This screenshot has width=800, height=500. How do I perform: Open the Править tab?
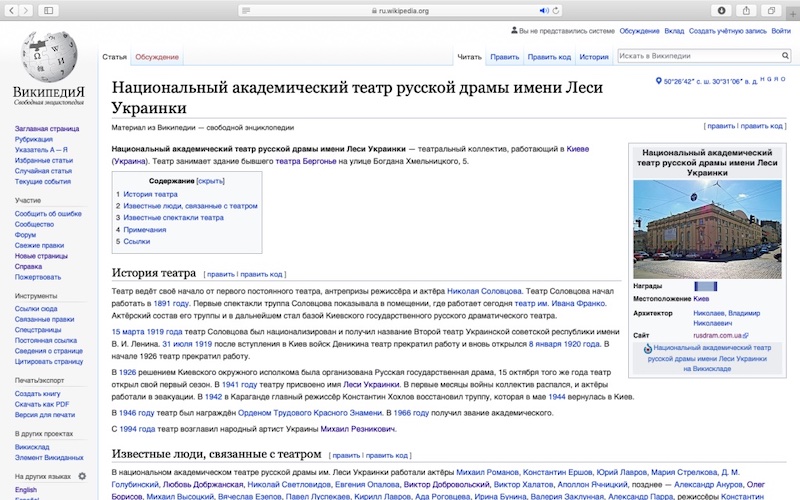tap(505, 57)
